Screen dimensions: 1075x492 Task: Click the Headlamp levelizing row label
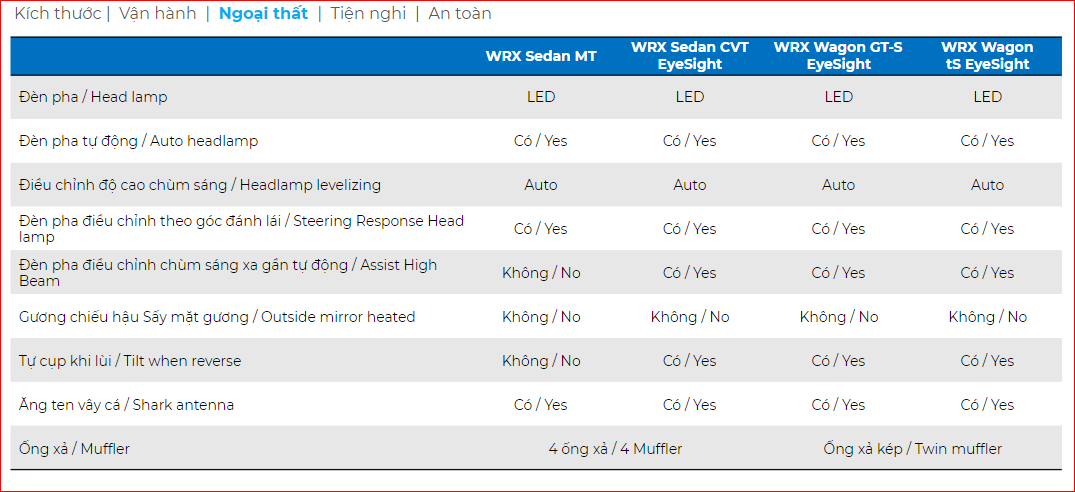point(200,185)
